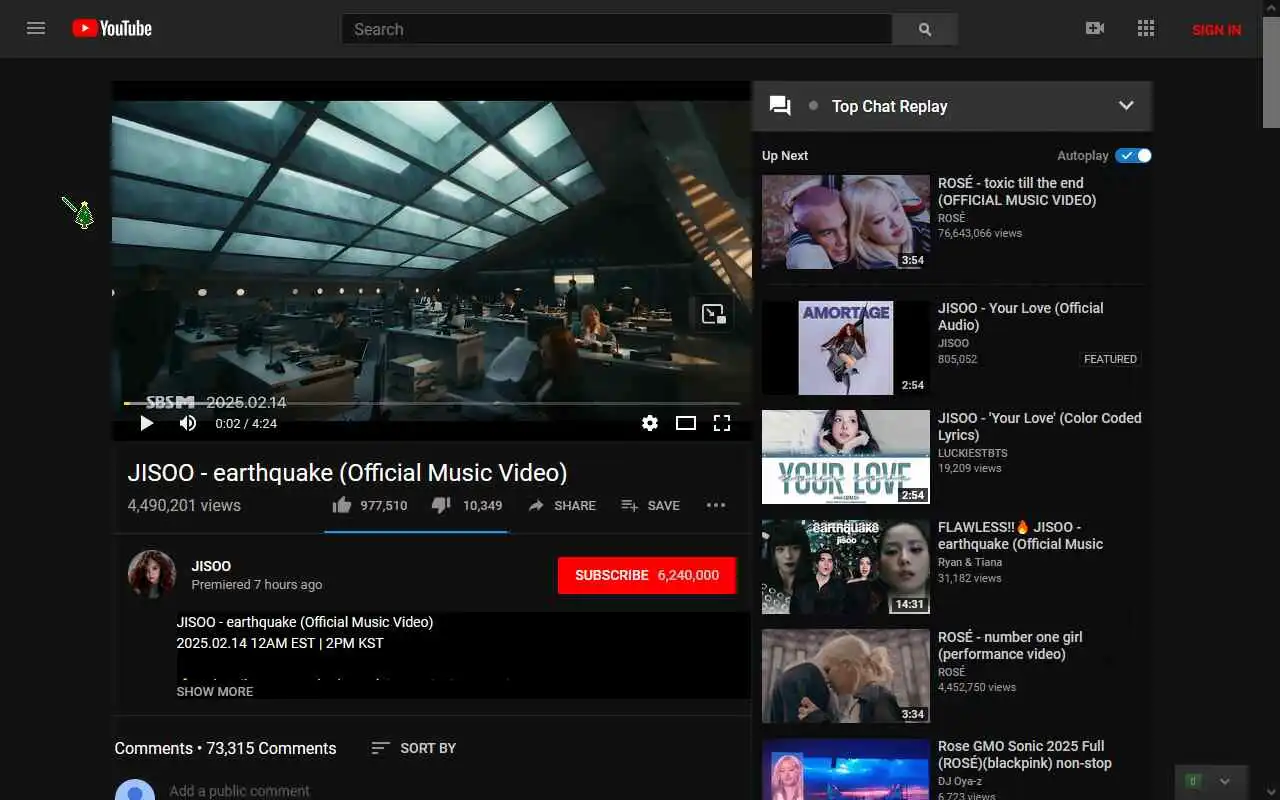1280x800 pixels.
Task: Open the hamburger guide menu
Action: [x=36, y=28]
